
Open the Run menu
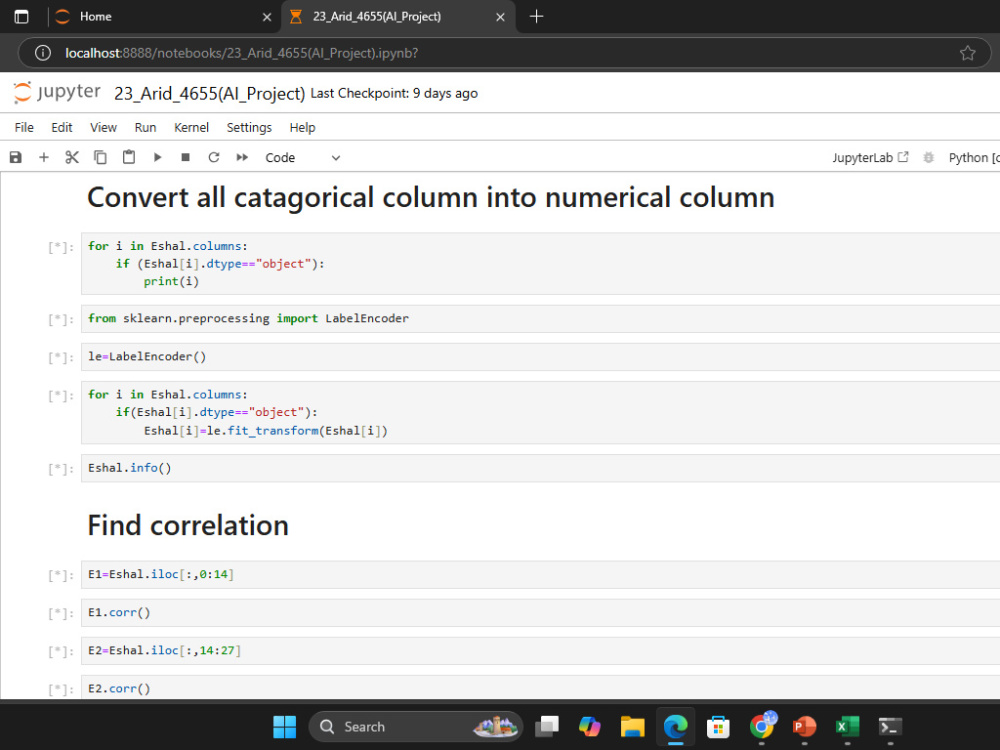click(x=145, y=128)
